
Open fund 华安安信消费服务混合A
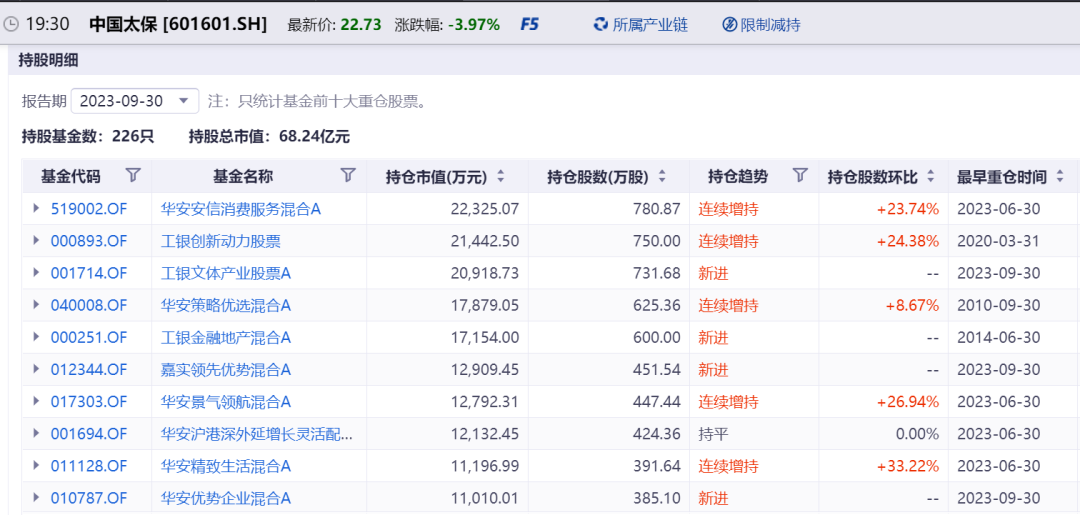(x=241, y=209)
